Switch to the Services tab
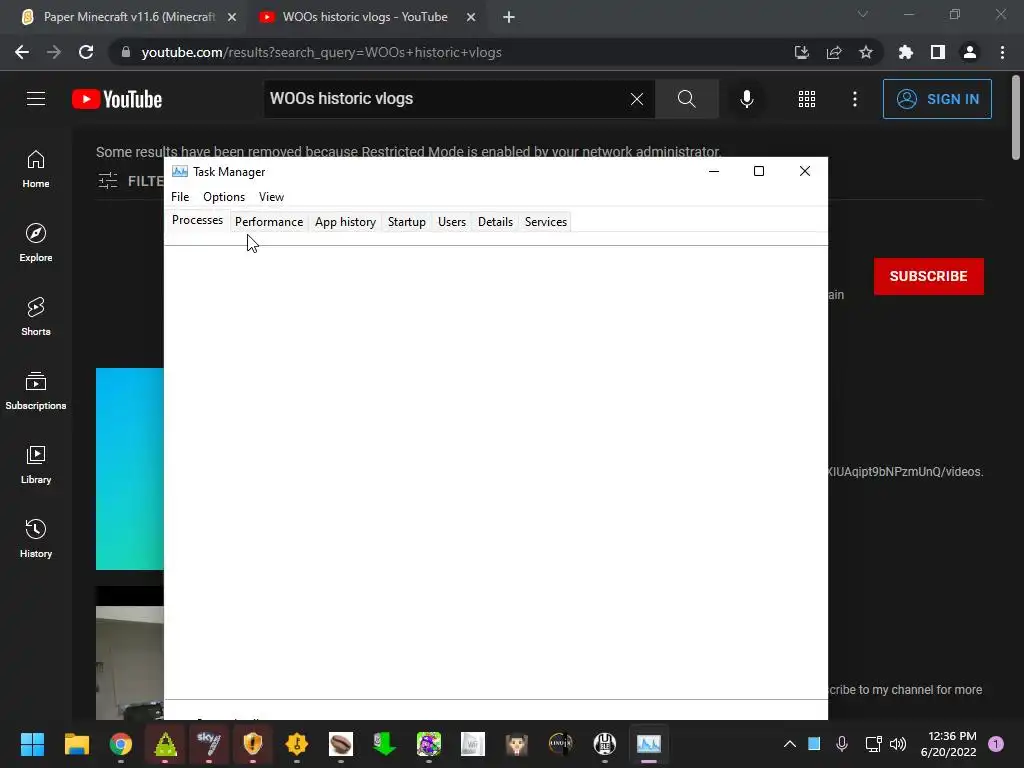Image resolution: width=1024 pixels, height=768 pixels. (x=545, y=222)
